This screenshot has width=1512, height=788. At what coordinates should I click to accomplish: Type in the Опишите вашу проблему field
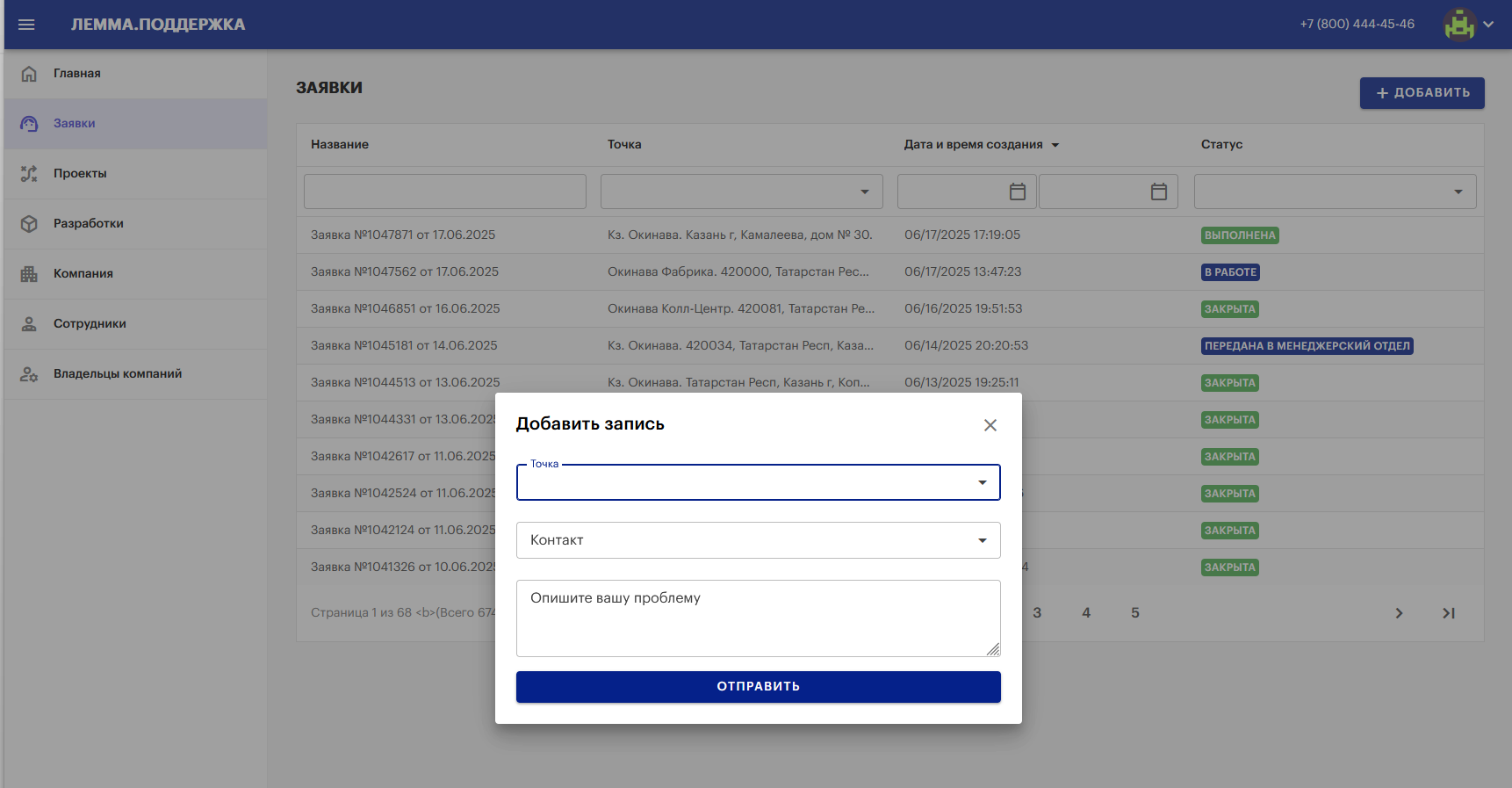tap(757, 618)
